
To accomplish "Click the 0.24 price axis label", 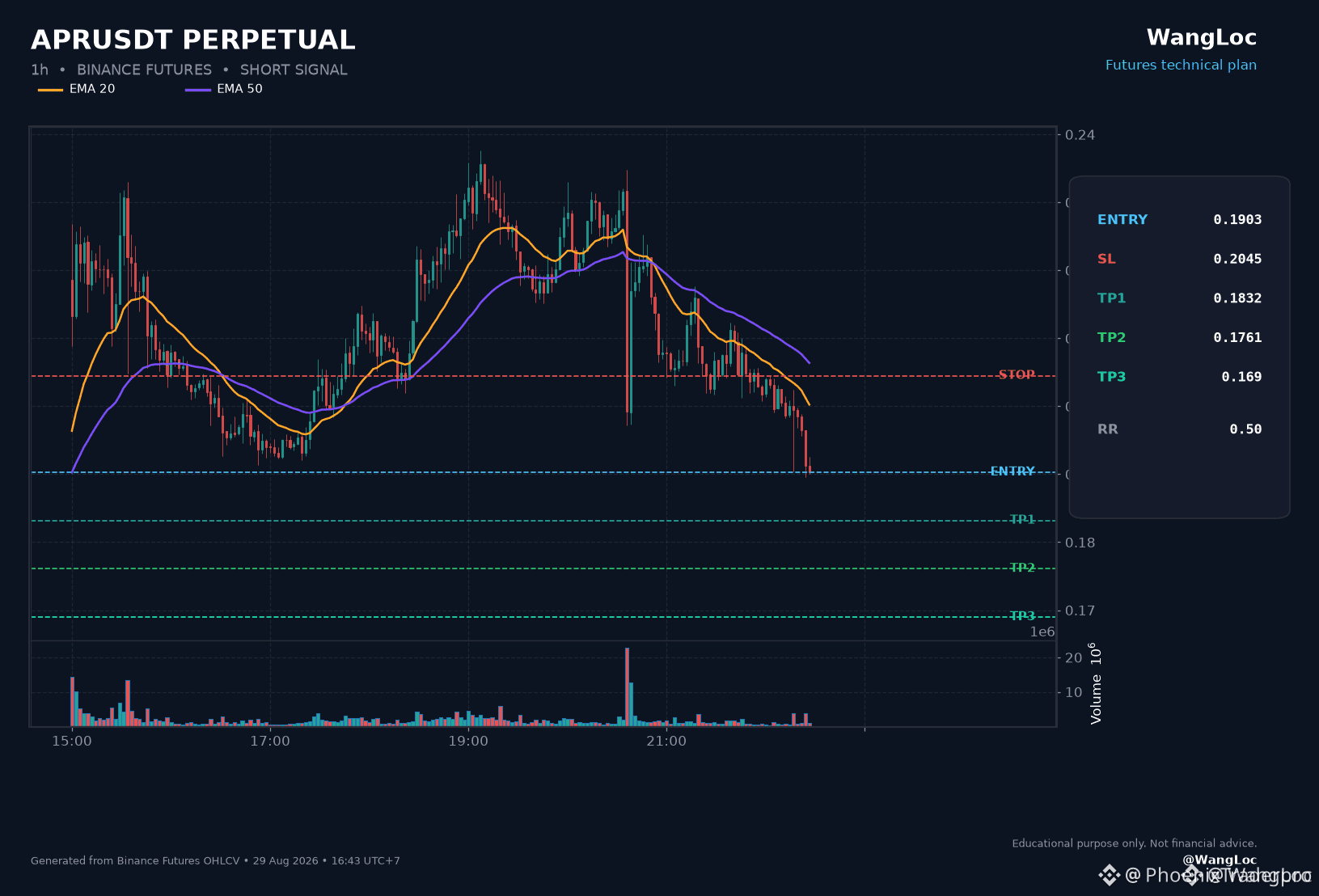I will click(x=1080, y=135).
